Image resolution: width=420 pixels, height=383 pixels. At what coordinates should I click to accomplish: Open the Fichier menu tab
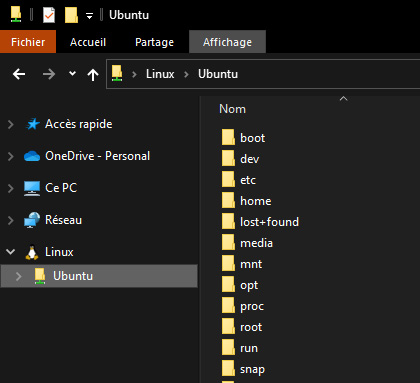28,42
